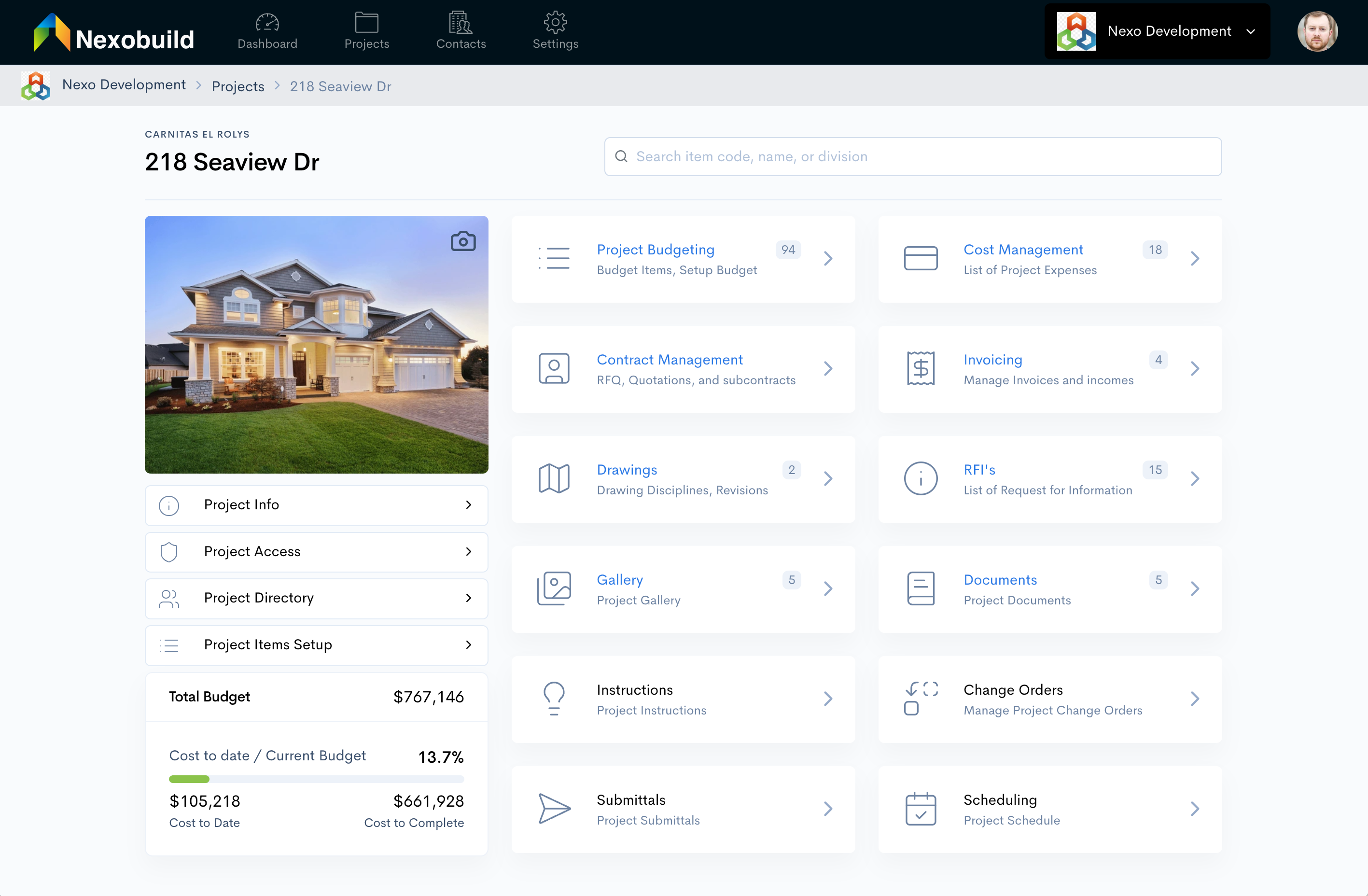The image size is (1368, 896).
Task: Click the Scheduling calendar icon
Action: pos(920,808)
